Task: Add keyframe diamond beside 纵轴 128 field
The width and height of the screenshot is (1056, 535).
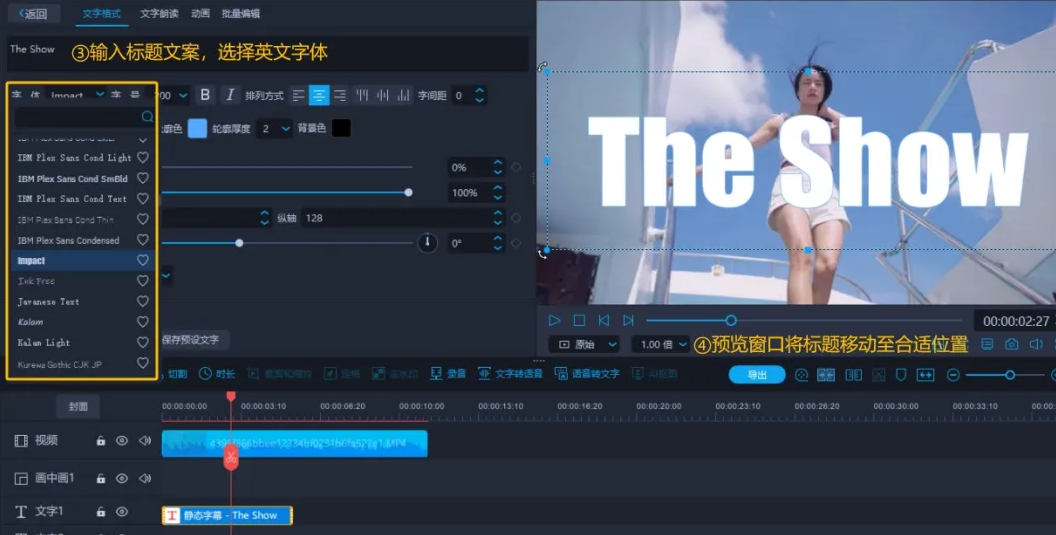Action: tap(516, 218)
